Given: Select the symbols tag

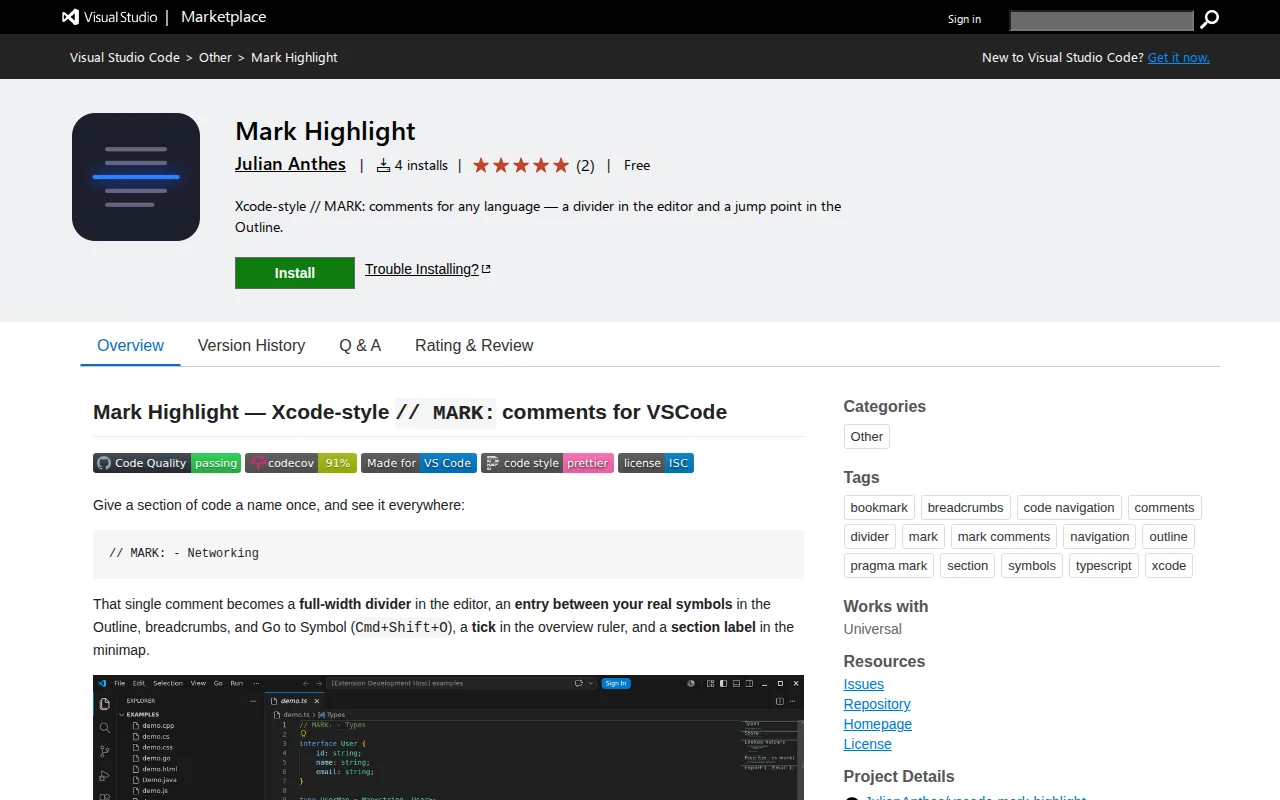Looking at the screenshot, I should click(x=1032, y=565).
